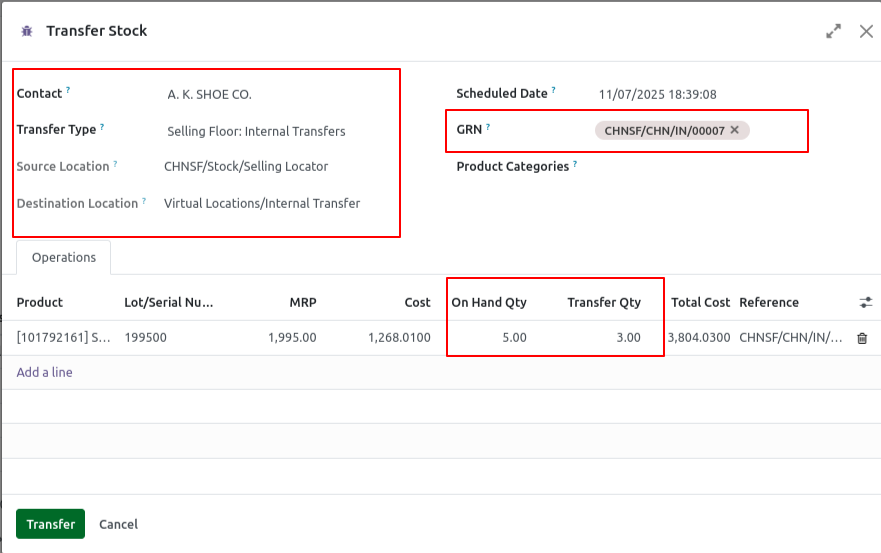The image size is (881, 553).
Task: Switch to the Operations tab
Action: click(x=63, y=257)
